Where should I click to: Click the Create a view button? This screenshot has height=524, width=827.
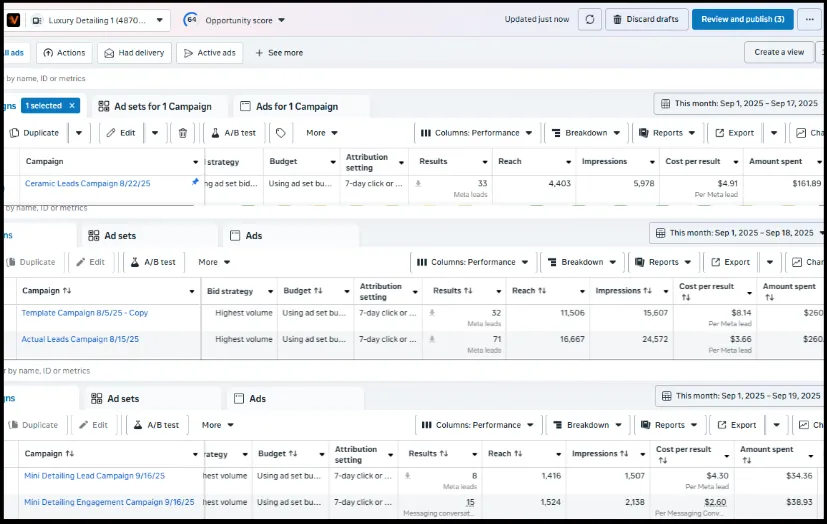pos(778,52)
